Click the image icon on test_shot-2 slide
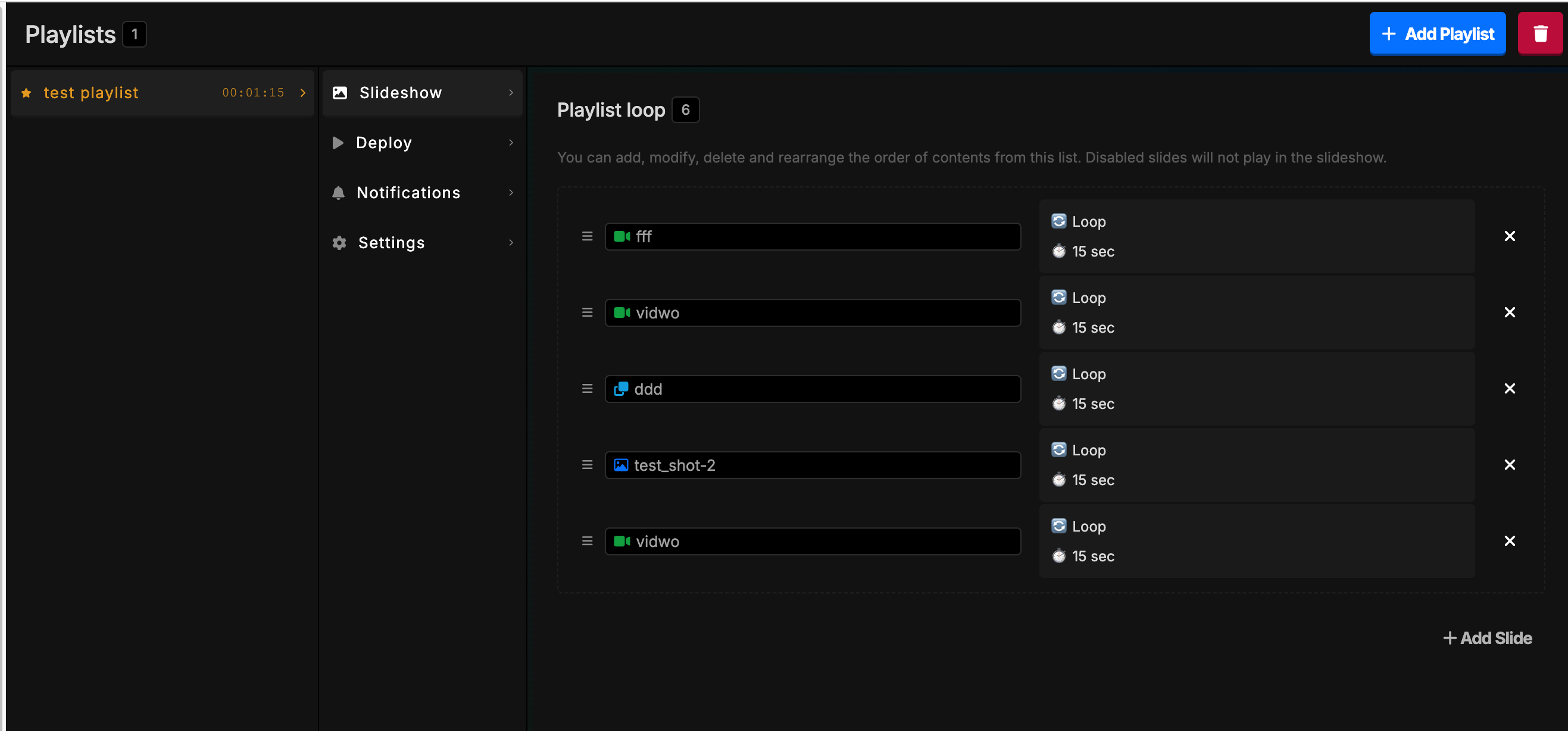This screenshot has width=1568, height=731. click(x=620, y=465)
